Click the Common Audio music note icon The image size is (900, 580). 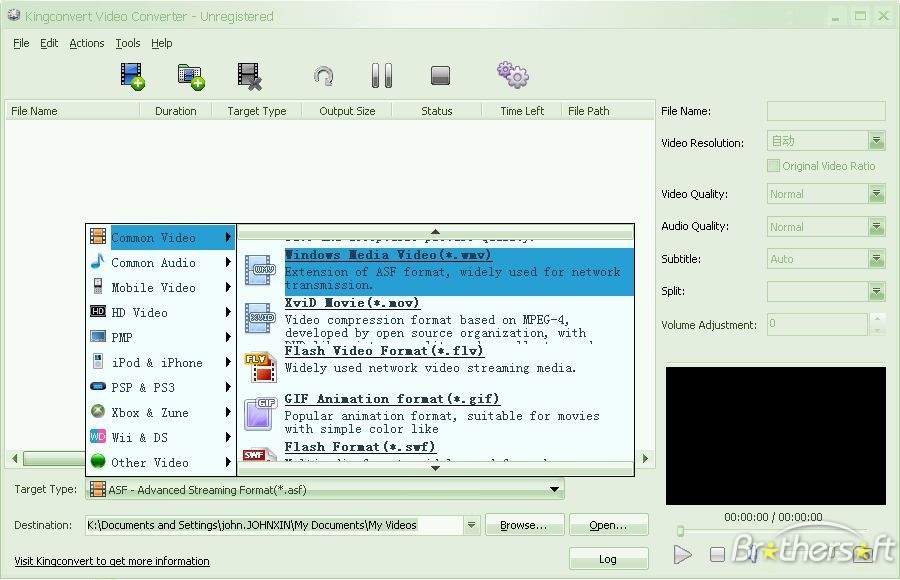coord(98,261)
